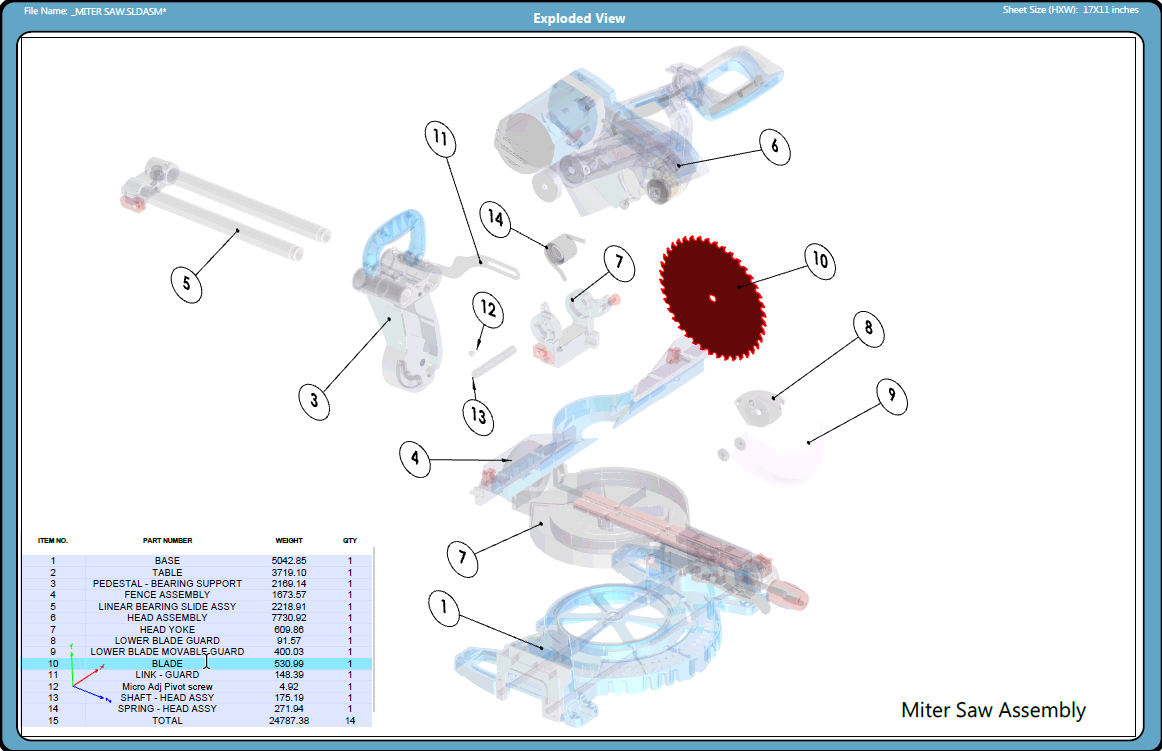This screenshot has height=751, width=1162.
Task: Select balloon 13 for the shaft
Action: pos(478,417)
